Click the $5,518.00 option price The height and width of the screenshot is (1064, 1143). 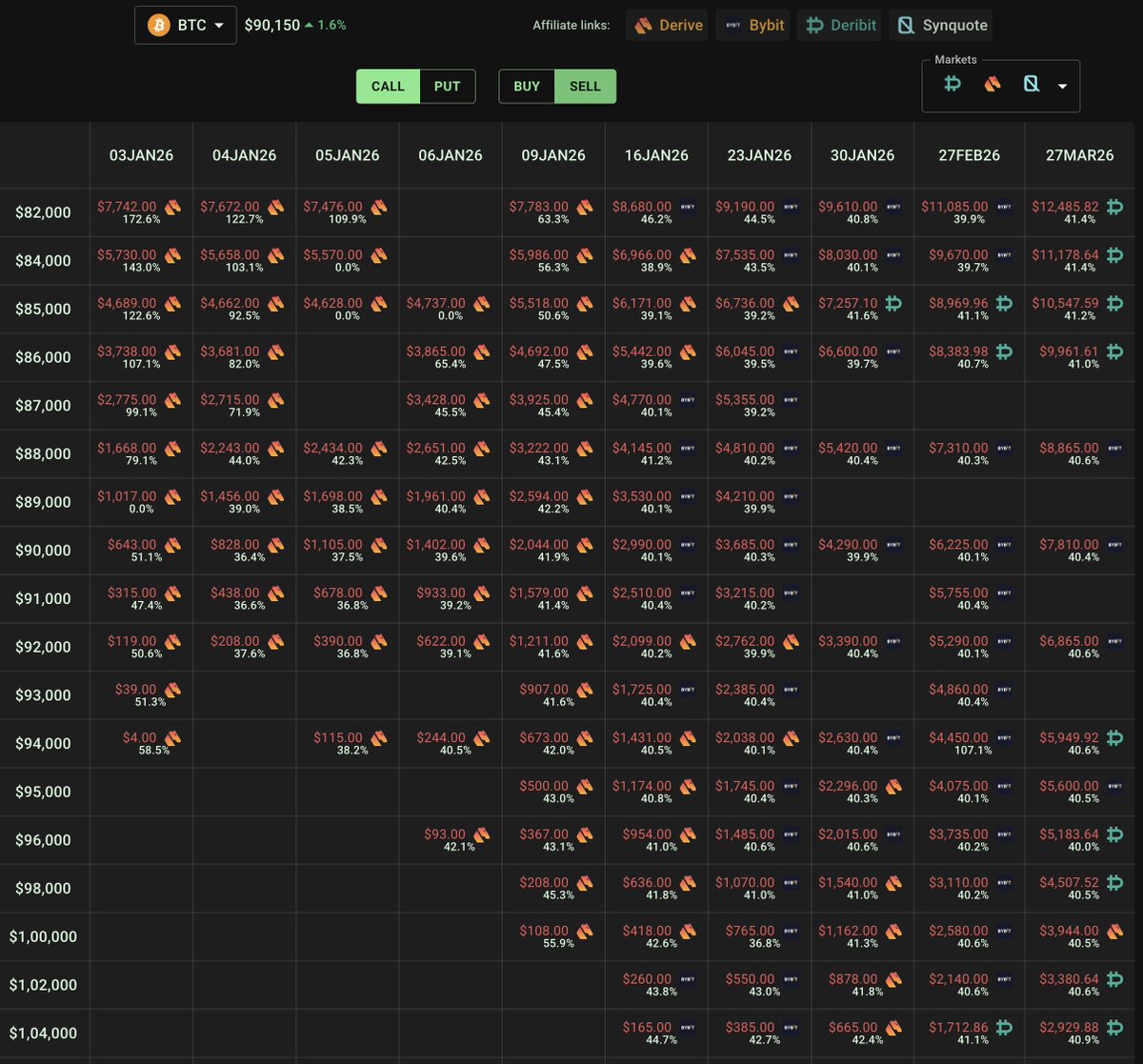coord(539,303)
